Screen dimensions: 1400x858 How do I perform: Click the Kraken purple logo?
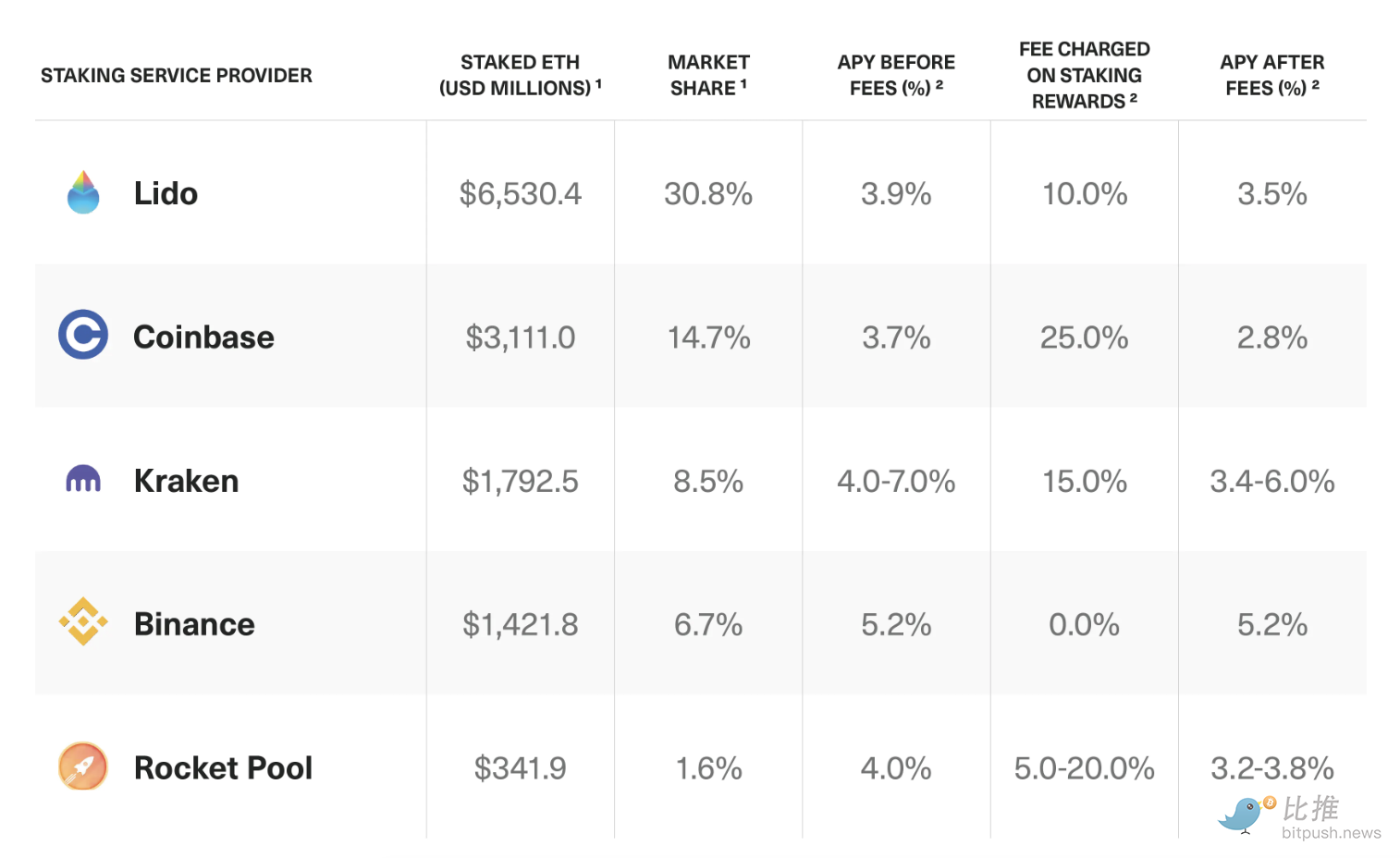pos(83,479)
